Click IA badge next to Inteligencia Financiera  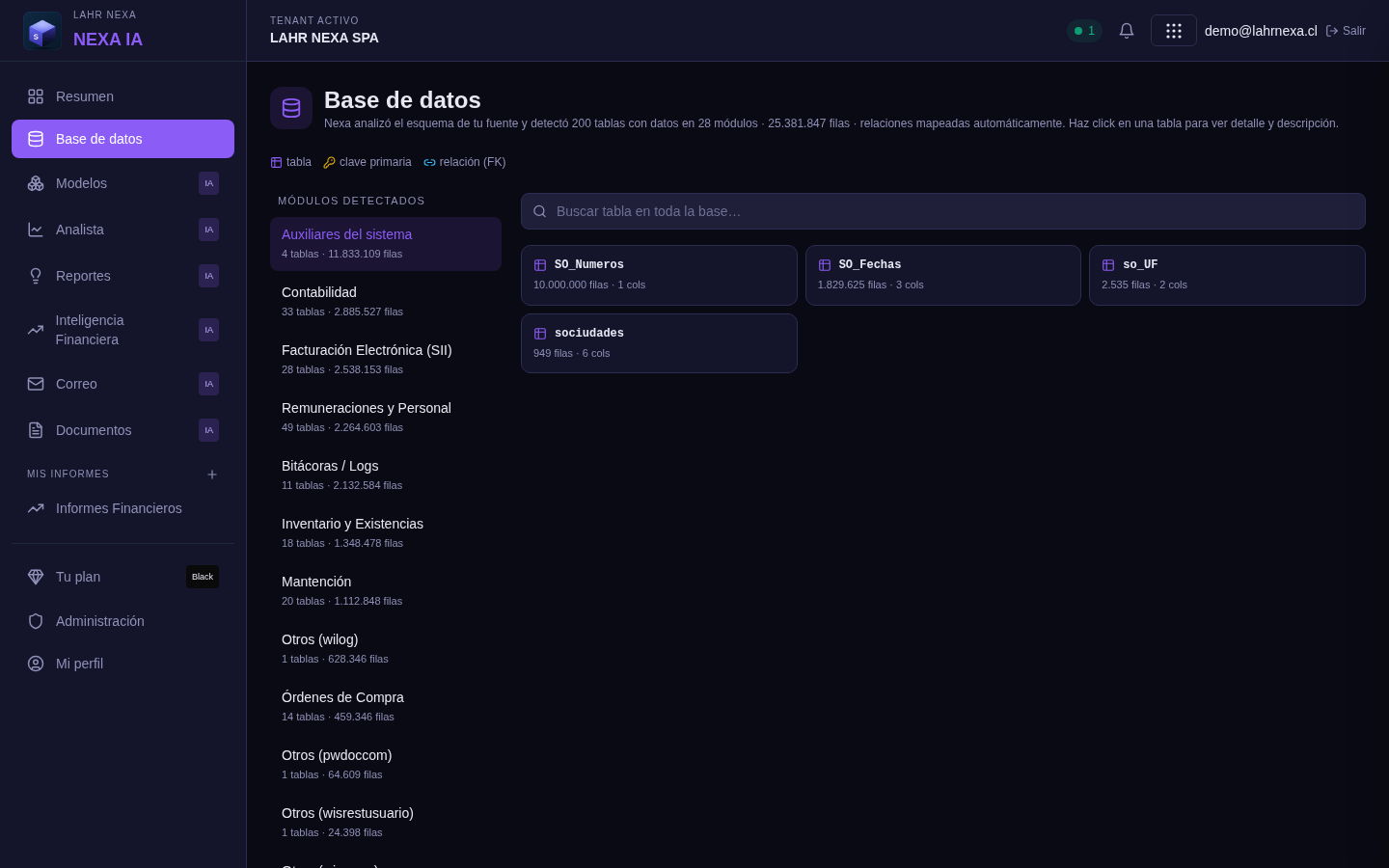[208, 330]
